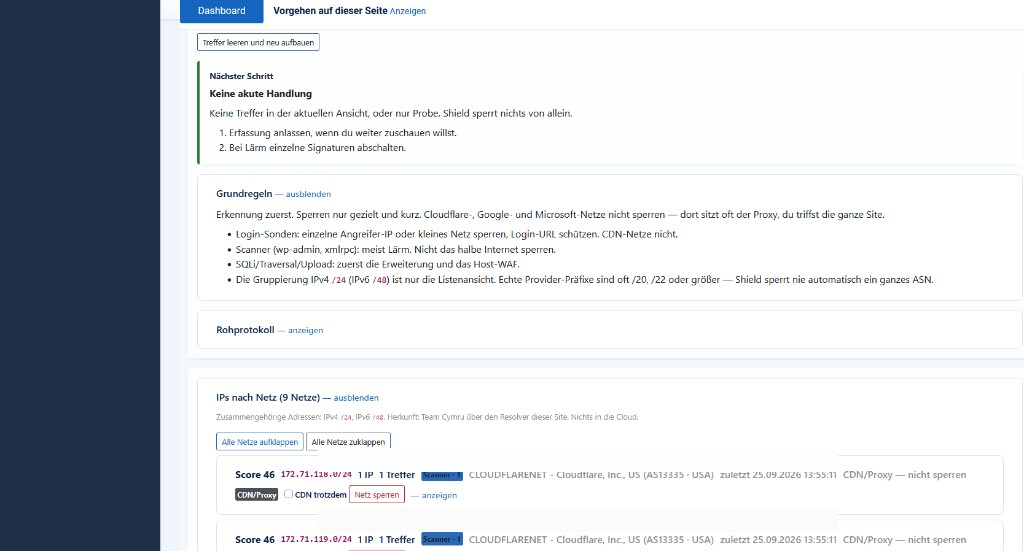Click the Anzeigen link beside Vorgehen auf dieser Seite
The width and height of the screenshot is (1024, 551).
[x=408, y=11]
